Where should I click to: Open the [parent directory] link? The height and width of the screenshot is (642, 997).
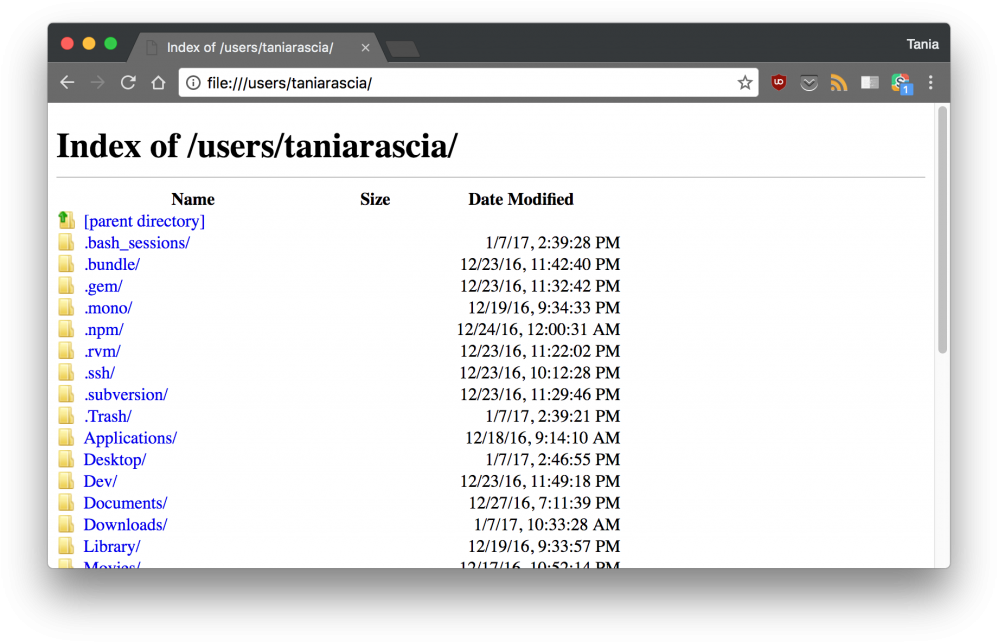[x=143, y=220]
